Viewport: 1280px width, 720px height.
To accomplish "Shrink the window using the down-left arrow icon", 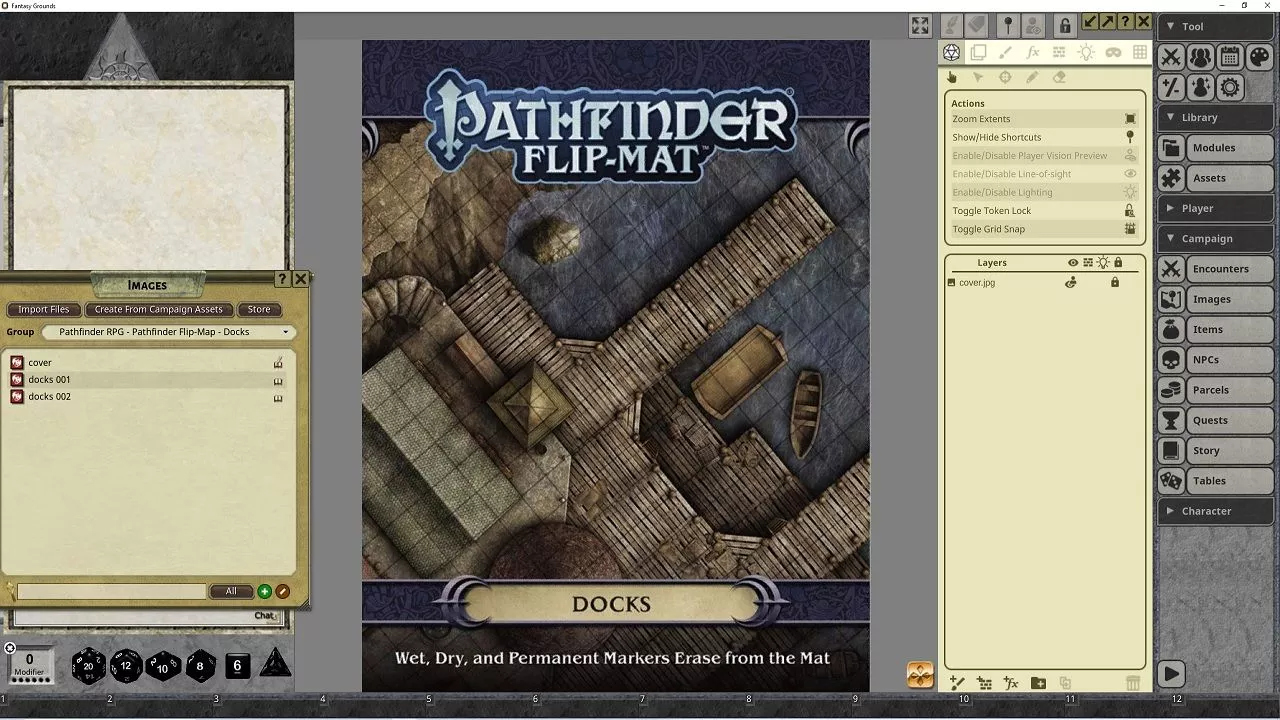I will click(x=1091, y=22).
